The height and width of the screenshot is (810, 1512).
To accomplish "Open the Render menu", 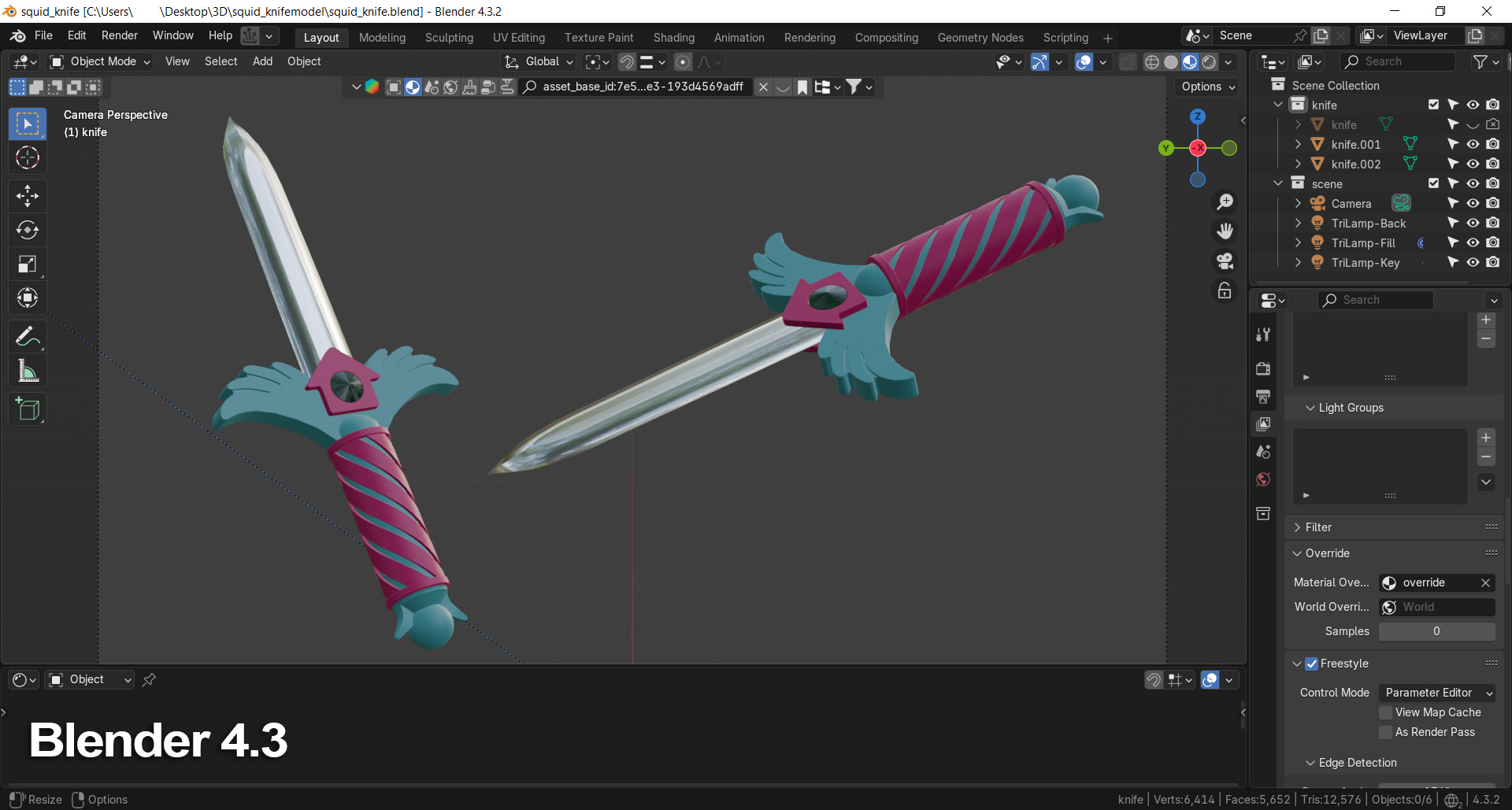I will [119, 35].
